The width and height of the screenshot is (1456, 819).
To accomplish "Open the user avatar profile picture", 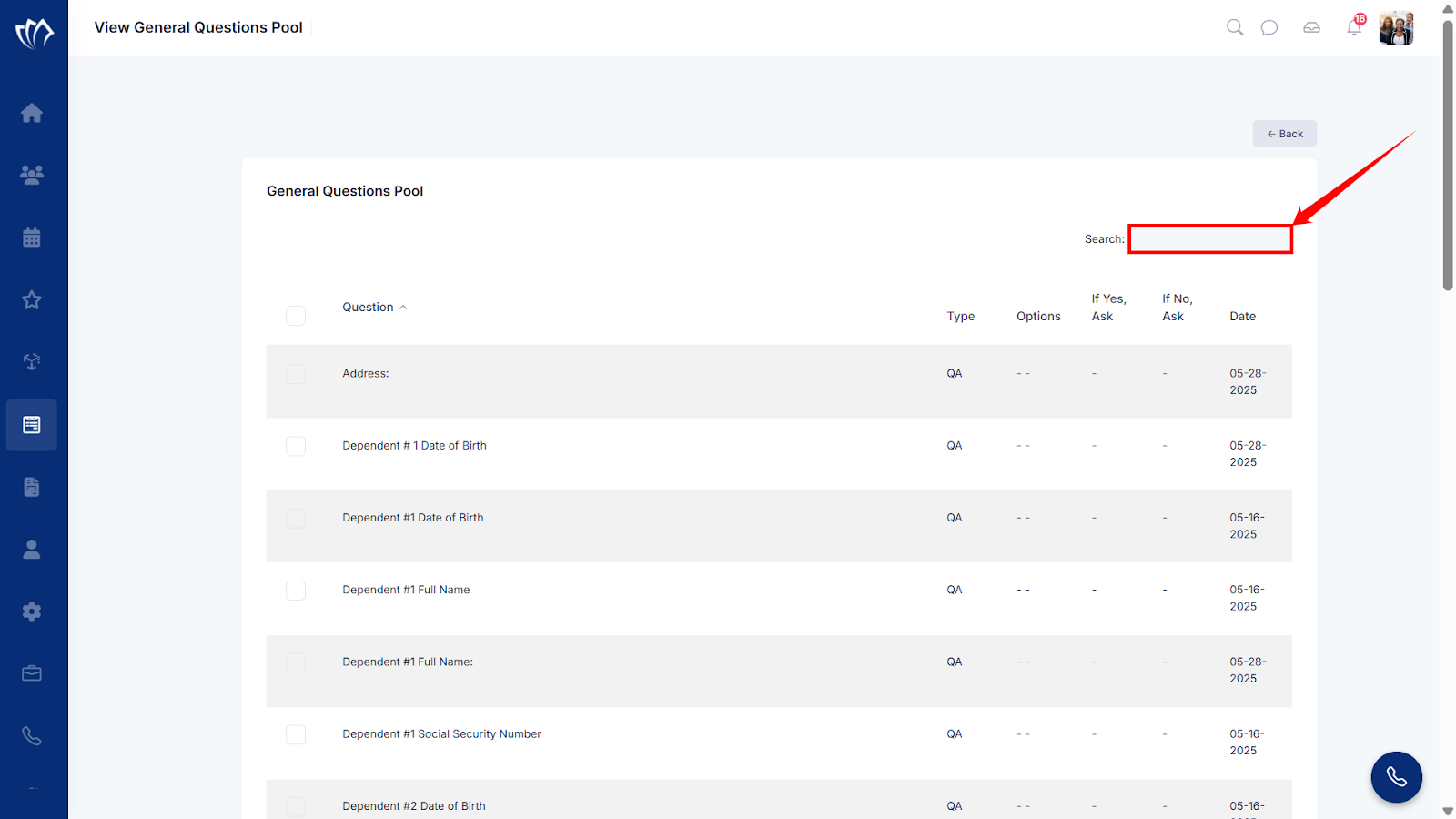I will point(1396,28).
